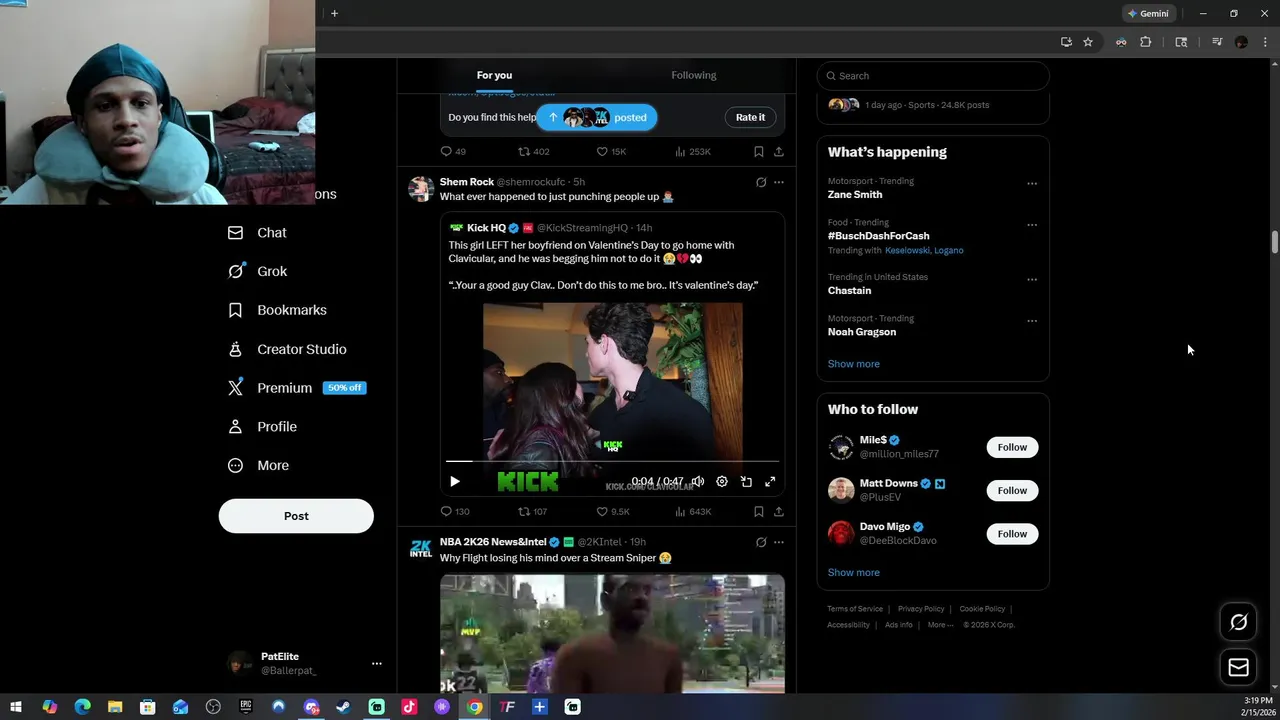Mute the Kick HQ video
Viewport: 1280px width, 720px height.
pos(698,481)
